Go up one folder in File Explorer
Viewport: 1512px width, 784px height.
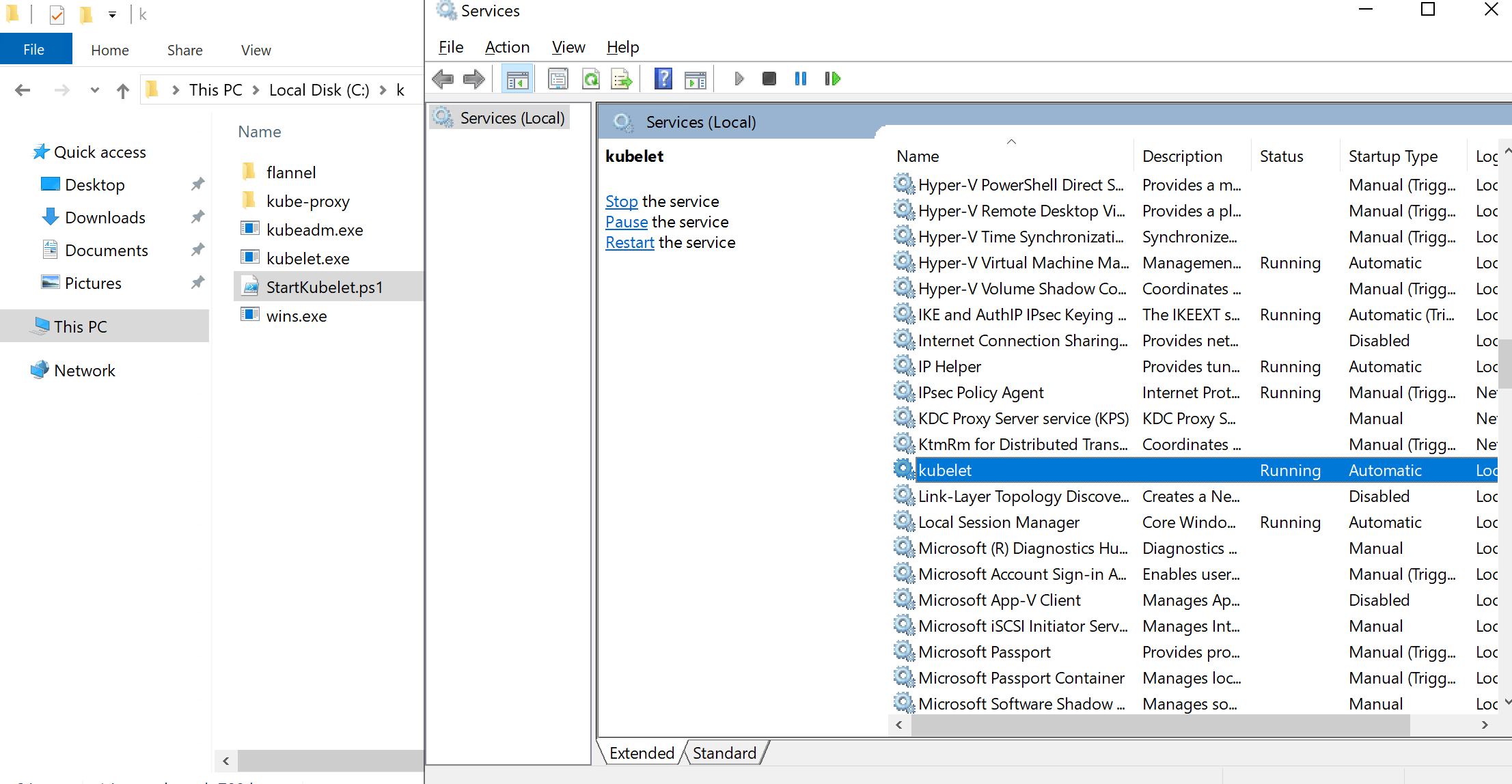tap(123, 90)
